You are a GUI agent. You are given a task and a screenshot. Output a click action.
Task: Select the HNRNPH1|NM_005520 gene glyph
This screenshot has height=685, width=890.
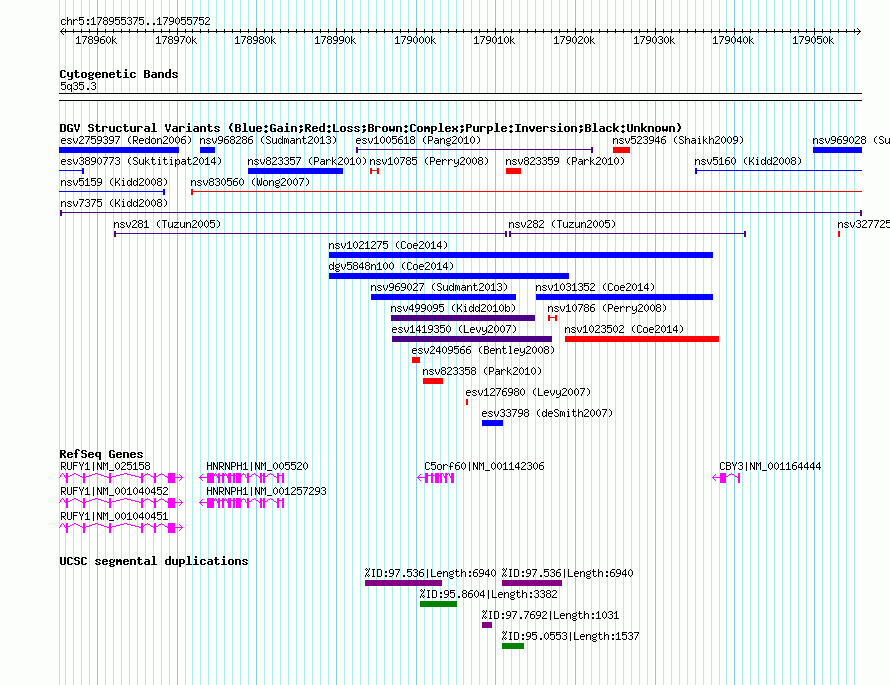(x=242, y=478)
